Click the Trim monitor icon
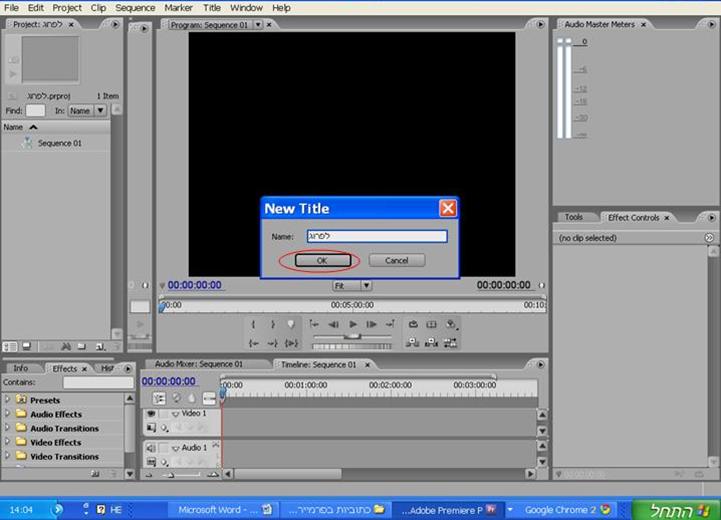The width and height of the screenshot is (721, 520). click(451, 343)
